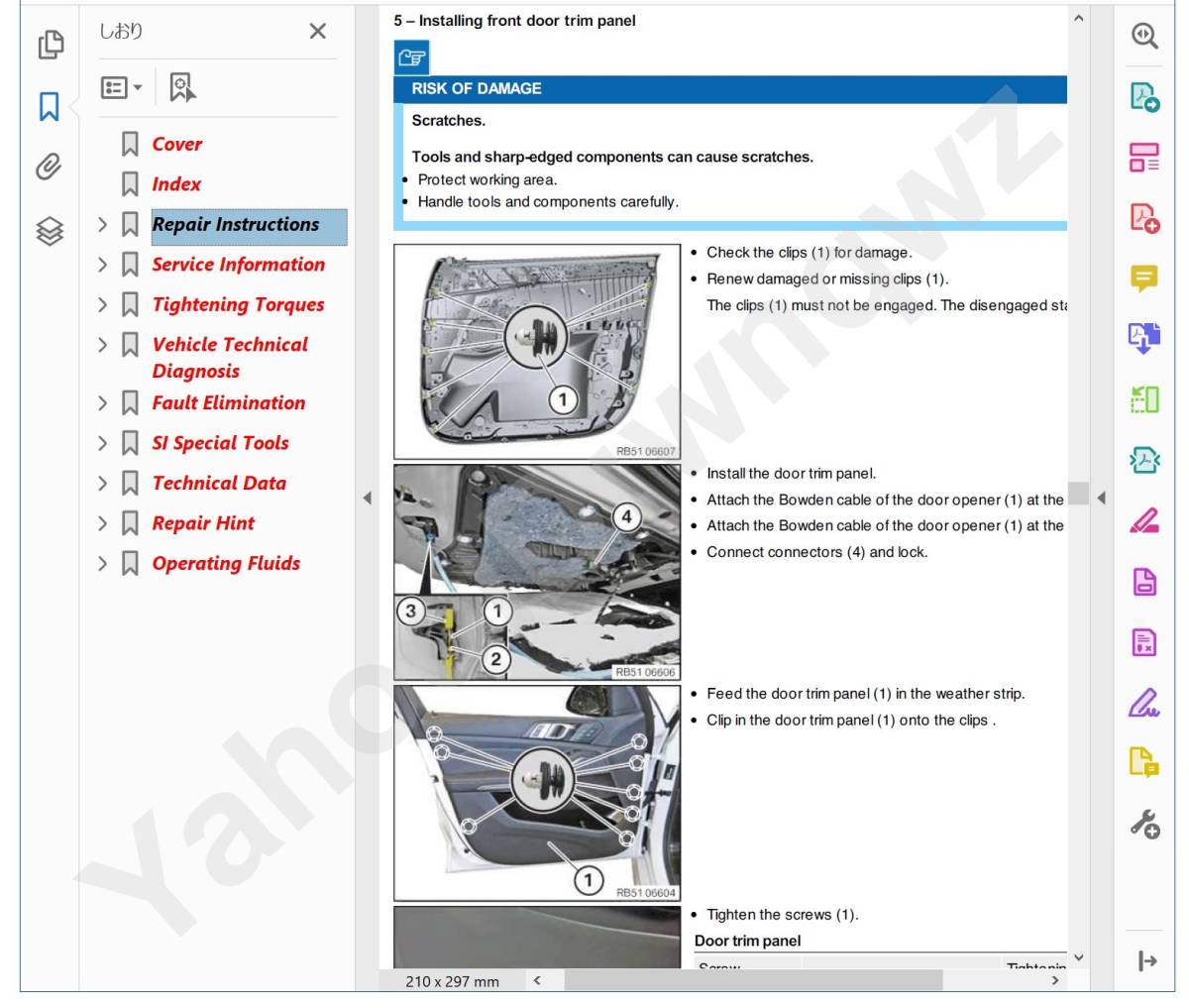Go to Operating Fluids bookmark
The image size is (1189, 1008).
(226, 563)
